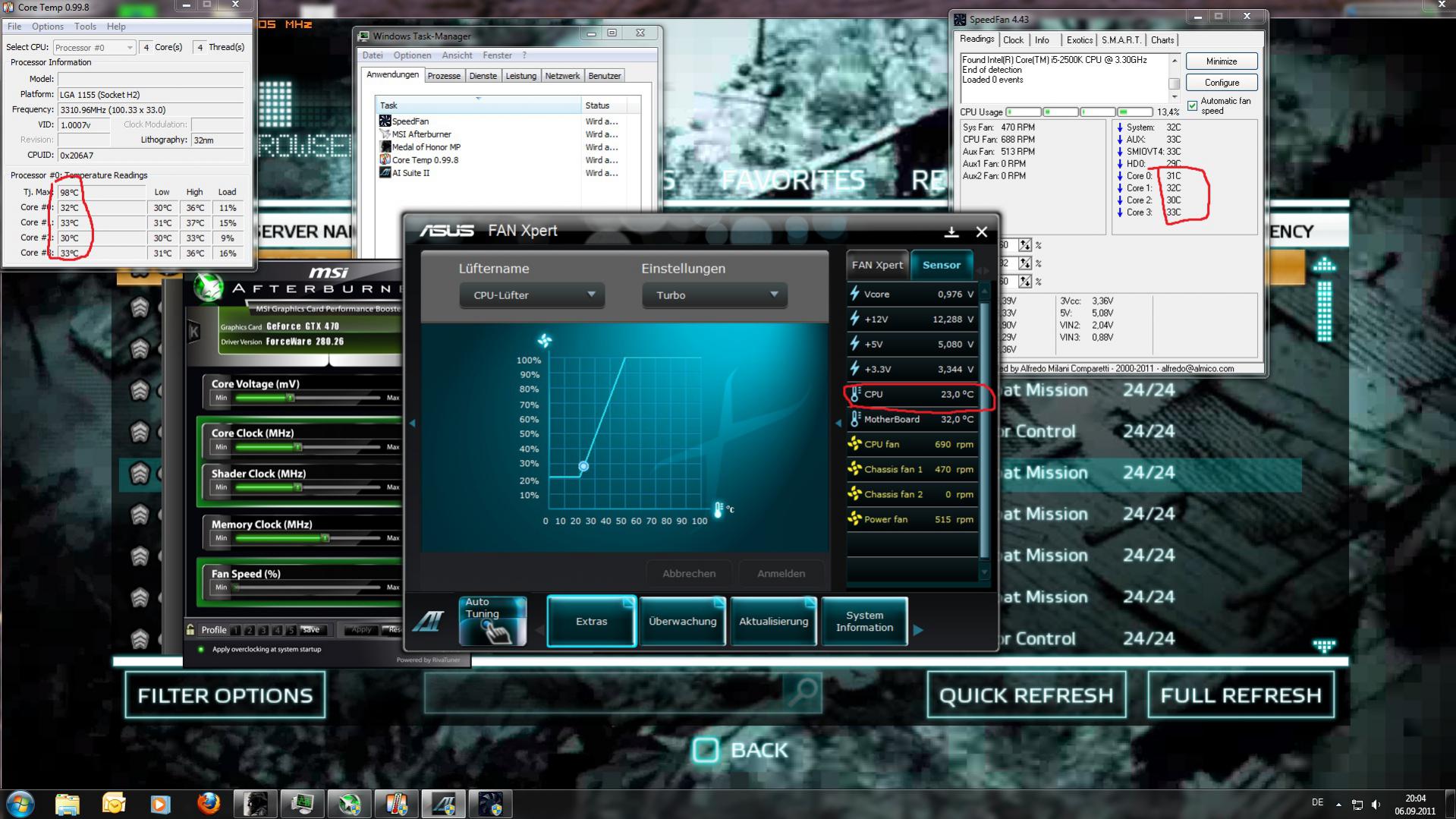Click the spinner on first SpeedFan percent field
The image size is (1456, 819).
(x=1025, y=245)
